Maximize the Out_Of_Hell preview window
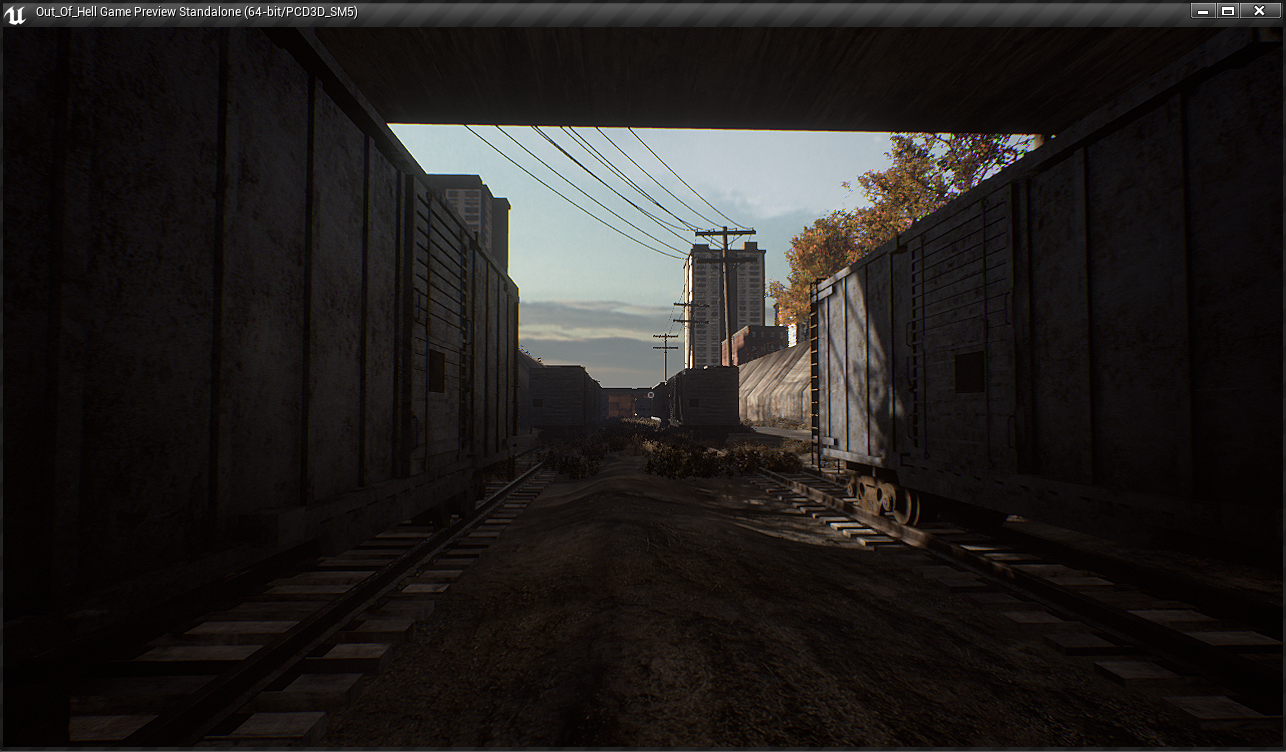The width and height of the screenshot is (1286, 752). 1228,11
